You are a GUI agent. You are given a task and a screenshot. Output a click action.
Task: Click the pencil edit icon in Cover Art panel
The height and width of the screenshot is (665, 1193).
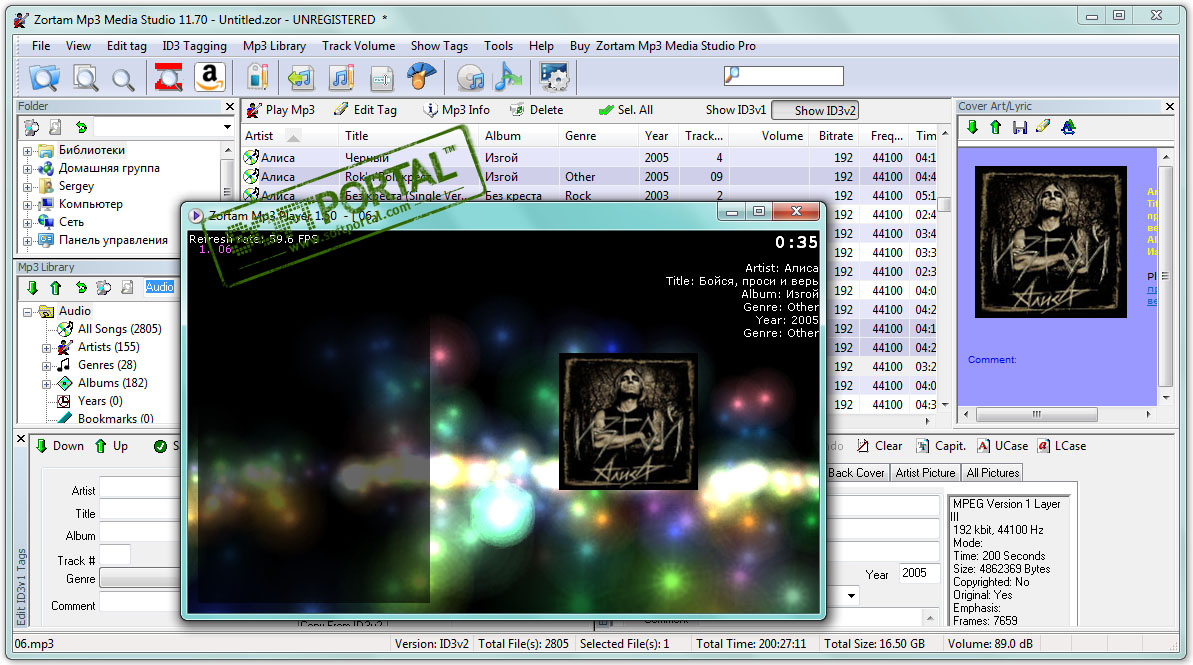coord(1043,126)
